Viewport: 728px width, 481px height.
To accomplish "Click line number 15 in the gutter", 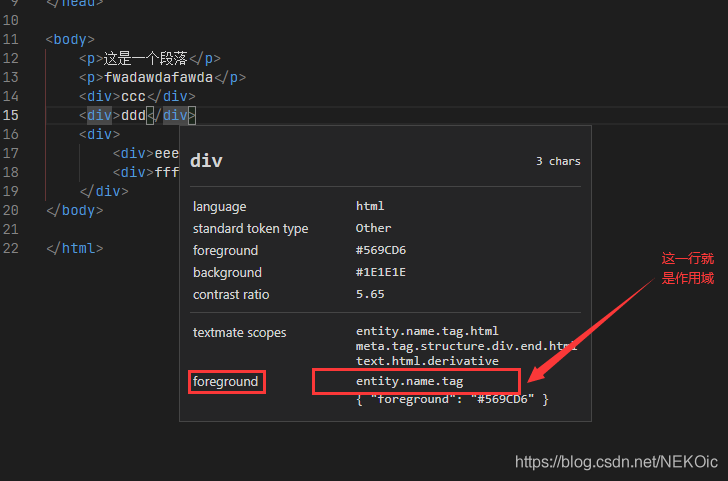I will pyautogui.click(x=11, y=115).
